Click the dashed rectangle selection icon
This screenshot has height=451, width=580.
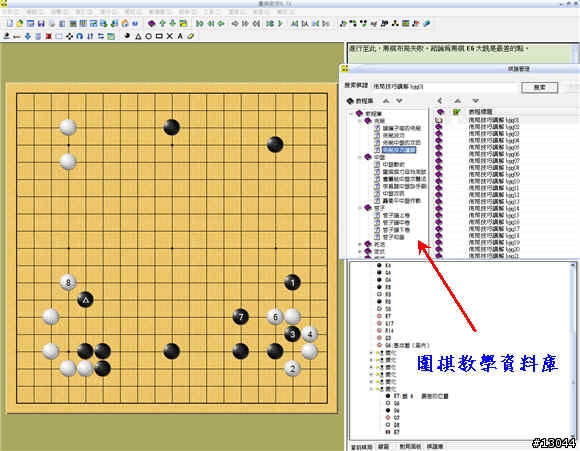coord(58,36)
